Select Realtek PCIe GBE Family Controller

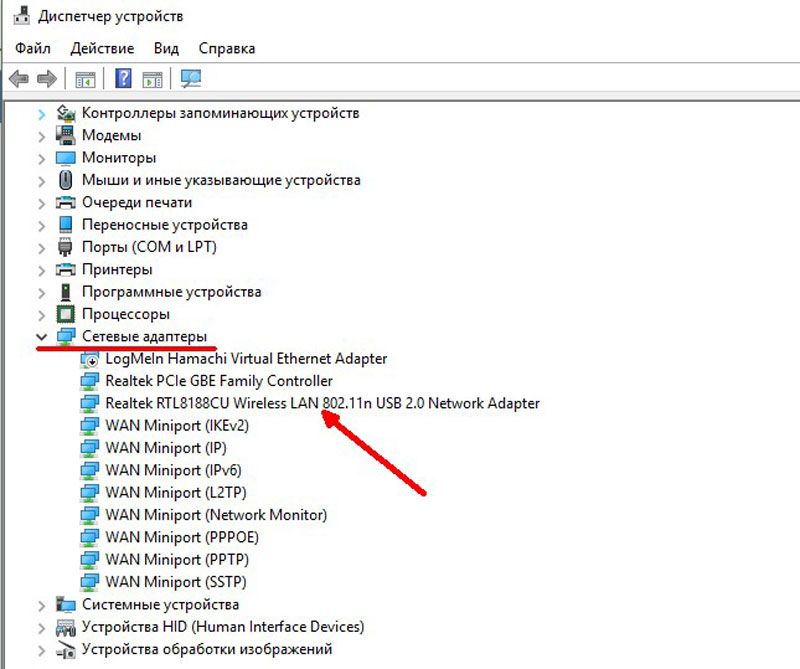tap(219, 381)
